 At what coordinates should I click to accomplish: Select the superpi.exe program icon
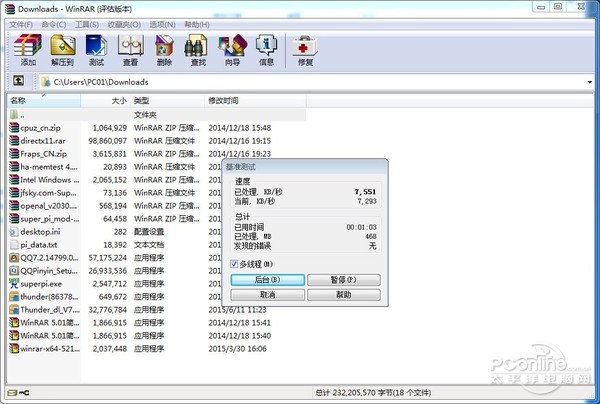click(x=14, y=283)
